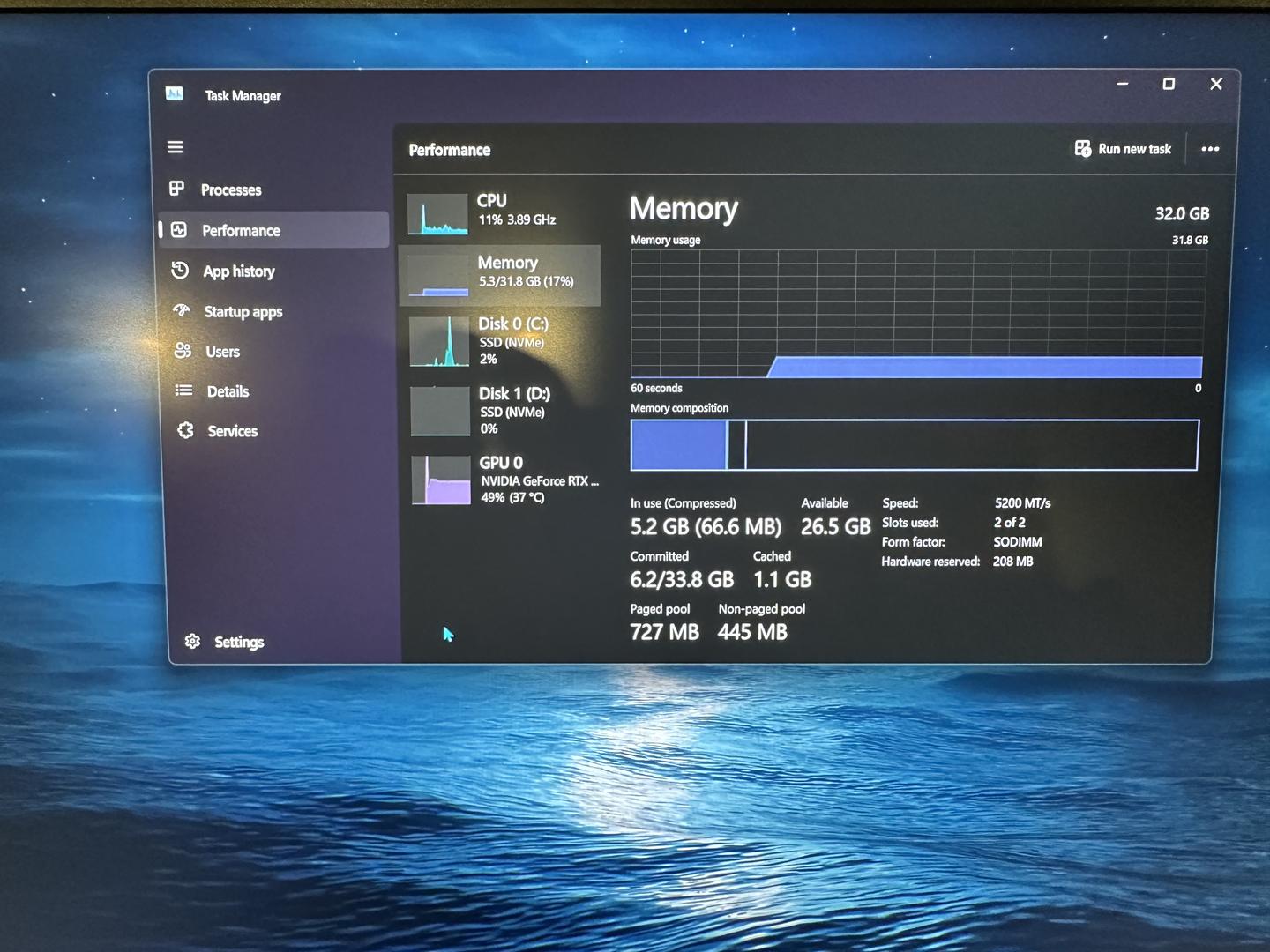Click the Run new task button
Screen dimensions: 1270x952
[x=1123, y=149]
